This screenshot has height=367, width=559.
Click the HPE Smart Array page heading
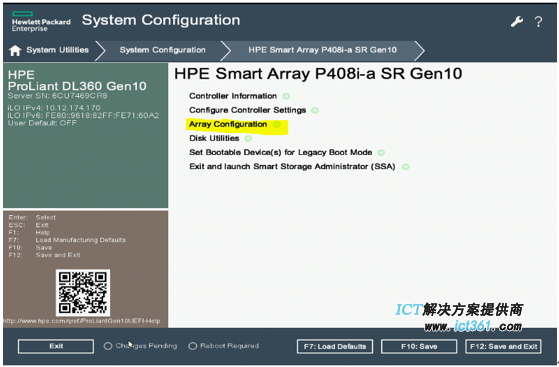pos(318,74)
